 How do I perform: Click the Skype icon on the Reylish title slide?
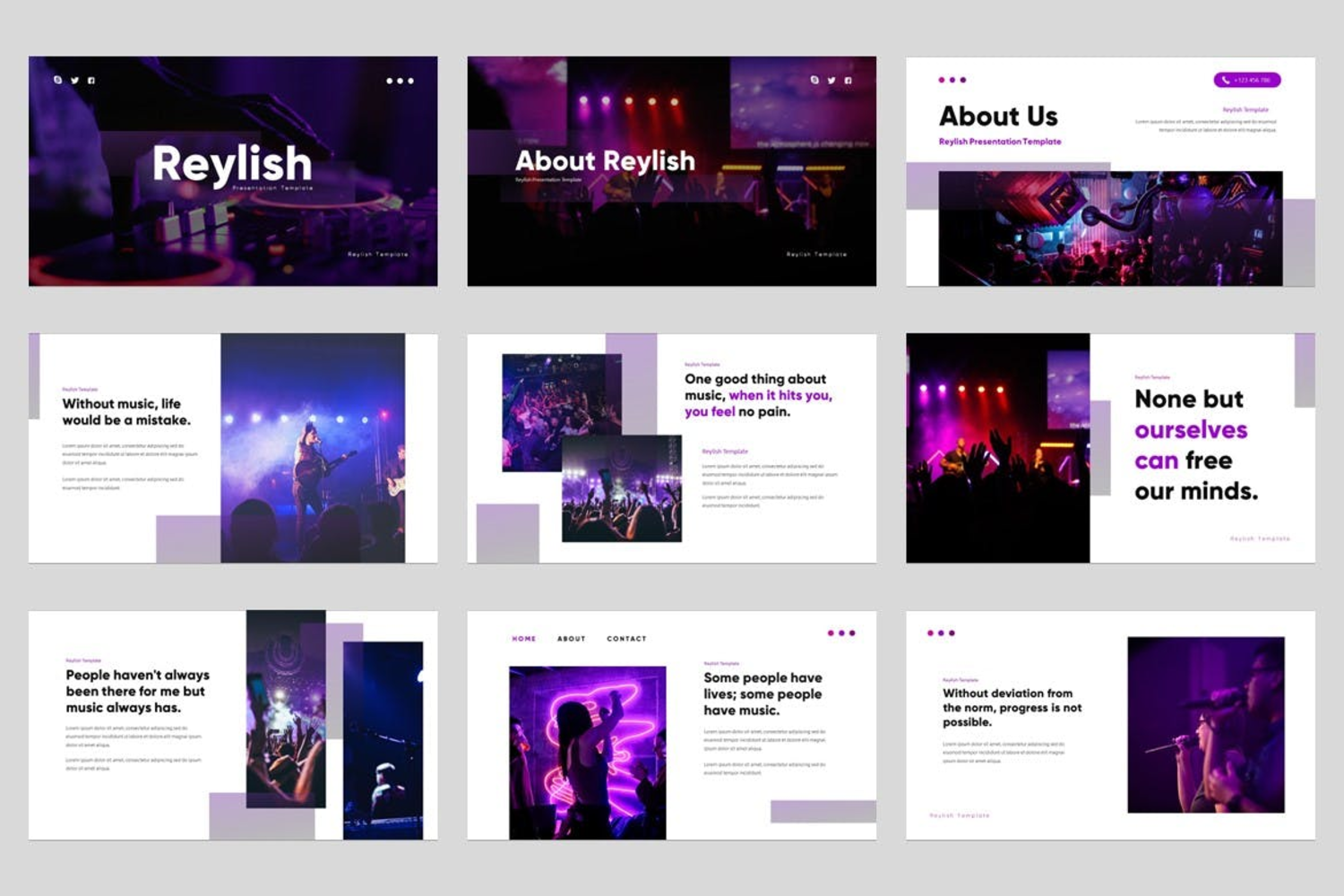tap(58, 80)
